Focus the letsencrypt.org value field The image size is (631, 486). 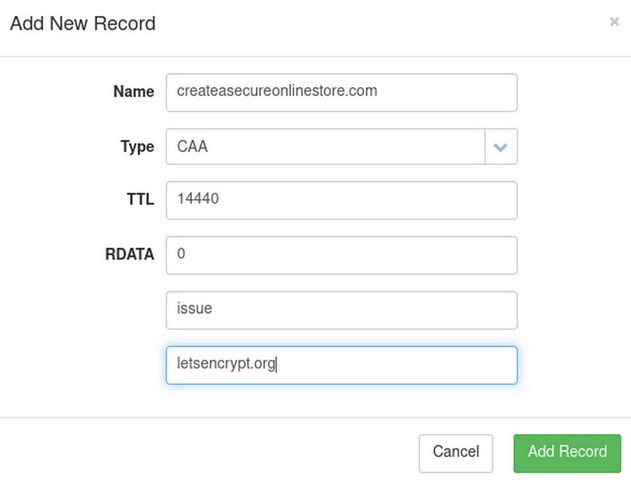coord(341,365)
